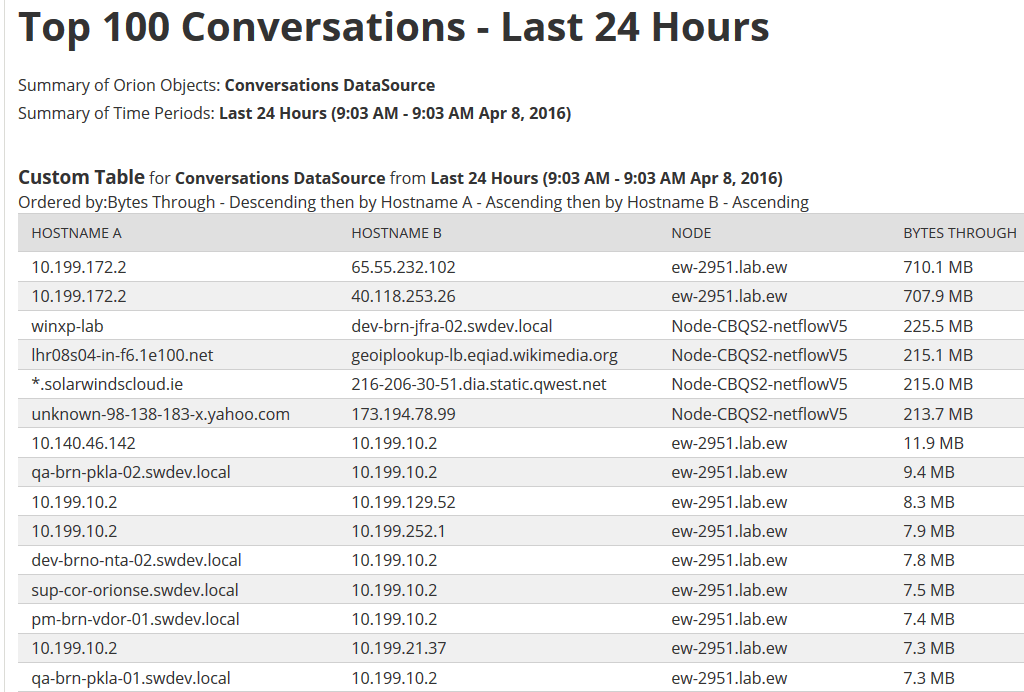
Task: Open the 173.194.78.99 hostname link
Action: (401, 413)
